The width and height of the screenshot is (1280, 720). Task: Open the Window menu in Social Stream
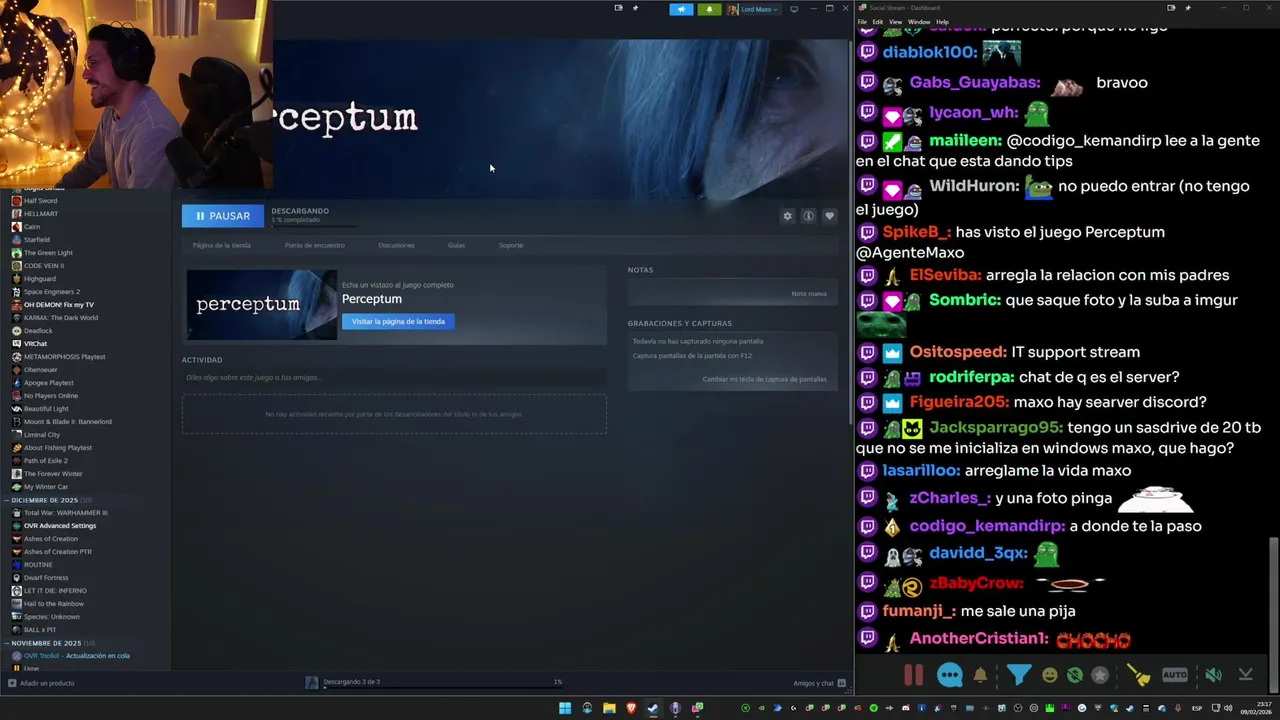[918, 21]
